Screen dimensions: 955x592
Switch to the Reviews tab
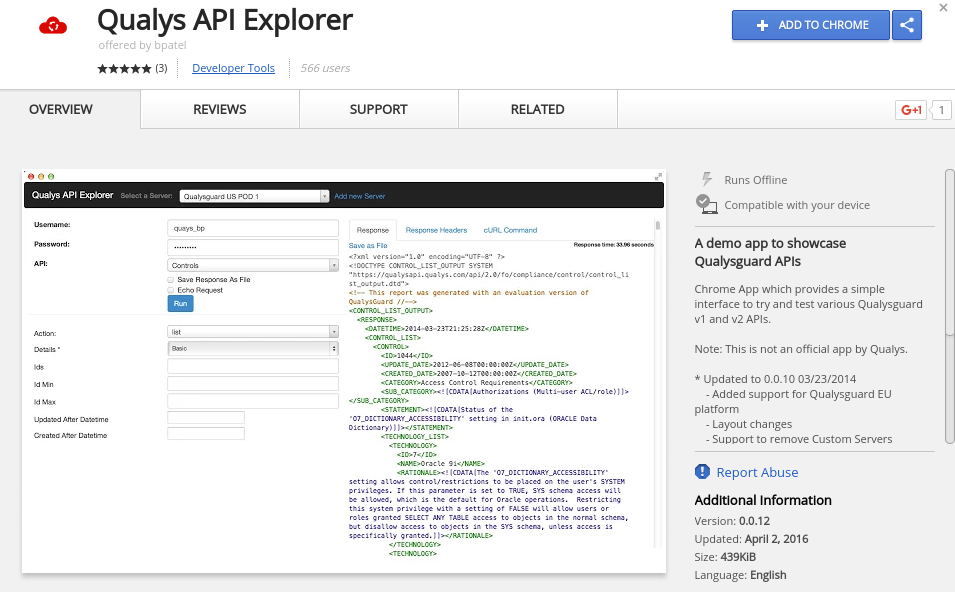220,110
